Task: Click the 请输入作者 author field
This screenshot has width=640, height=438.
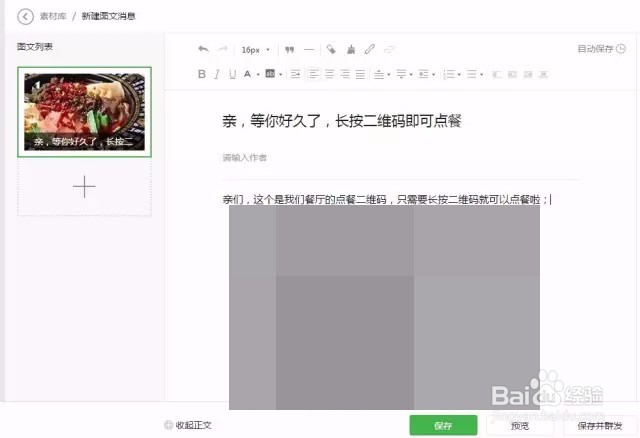Action: click(x=245, y=158)
